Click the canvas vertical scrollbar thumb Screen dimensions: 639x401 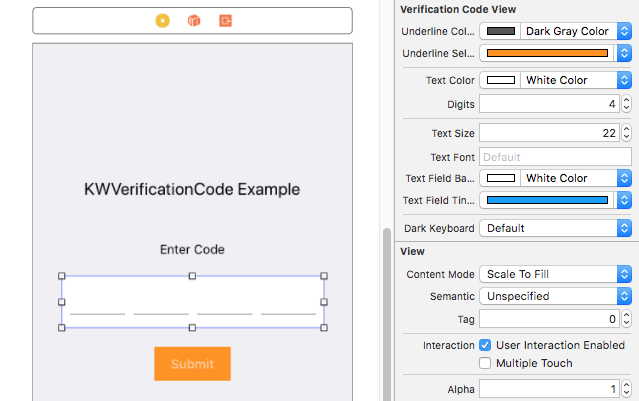[x=387, y=314]
